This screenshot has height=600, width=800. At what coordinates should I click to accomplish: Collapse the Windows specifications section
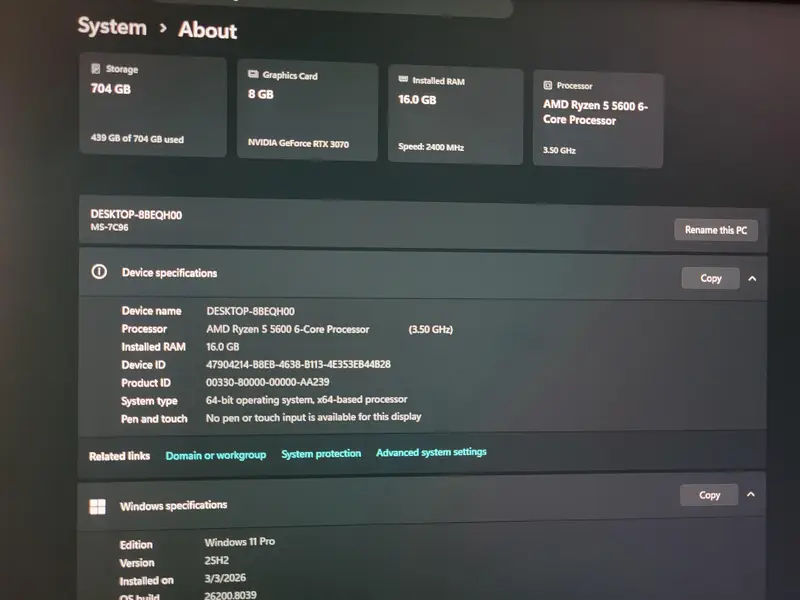751,494
